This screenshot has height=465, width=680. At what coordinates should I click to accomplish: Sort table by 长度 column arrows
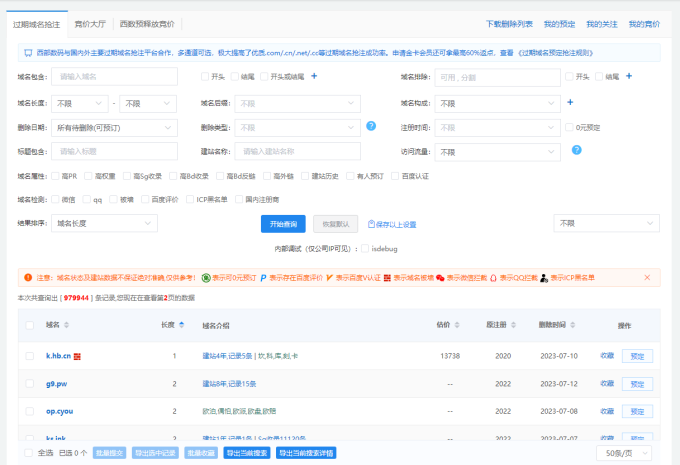181,325
